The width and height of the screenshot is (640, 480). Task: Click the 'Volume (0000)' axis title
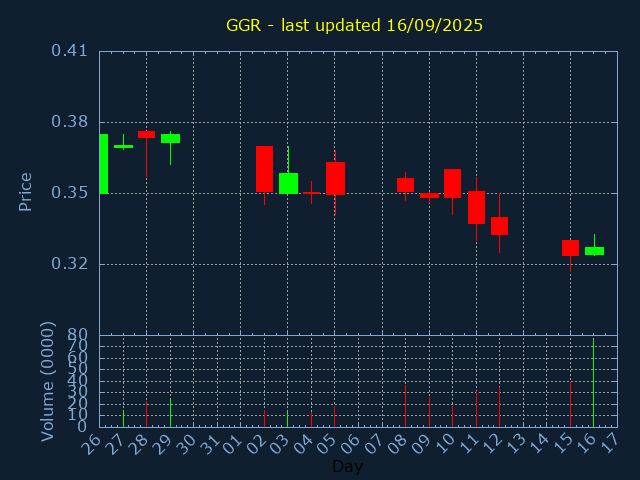click(47, 382)
